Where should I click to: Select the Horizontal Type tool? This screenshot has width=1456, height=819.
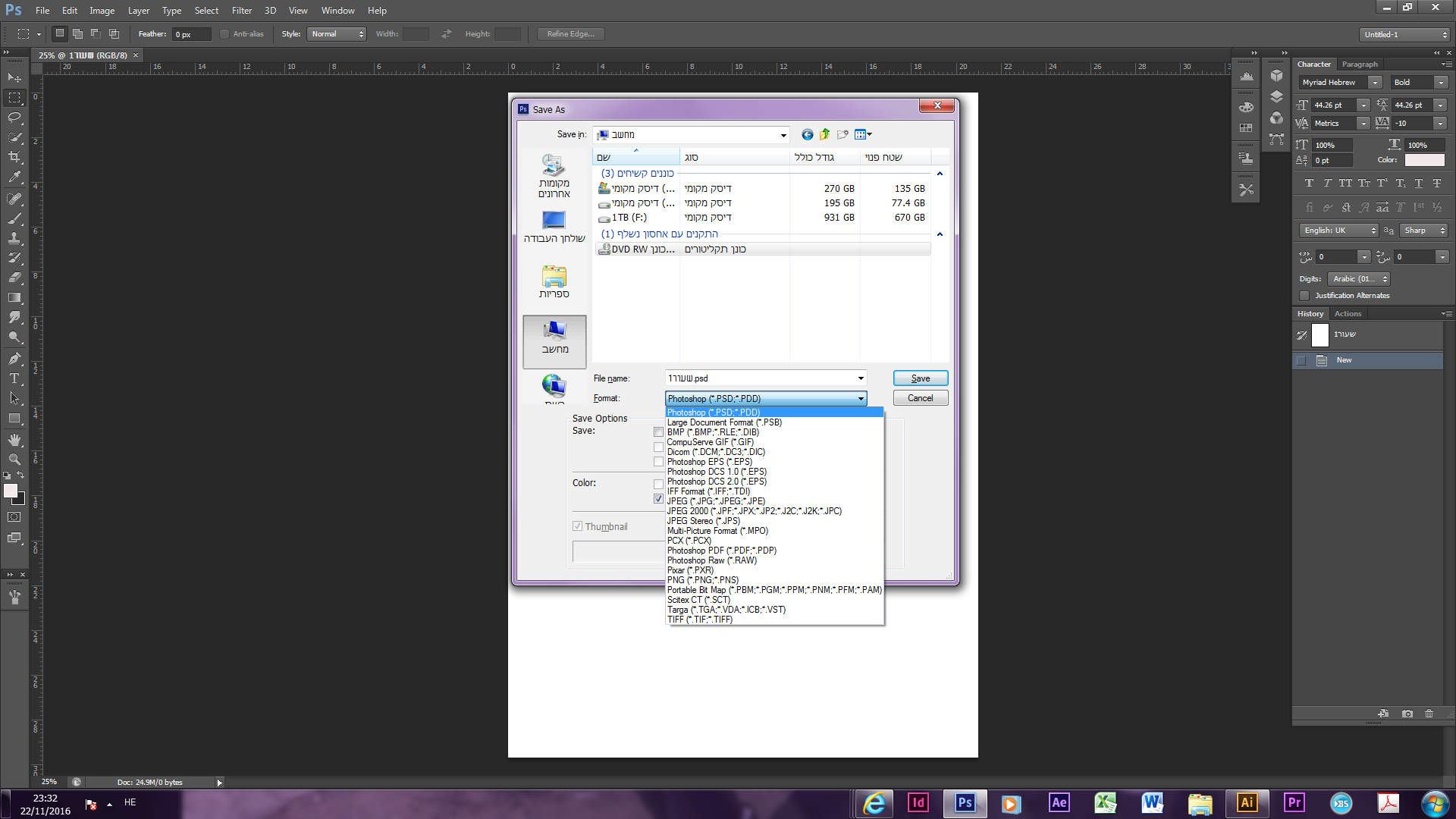[x=14, y=378]
